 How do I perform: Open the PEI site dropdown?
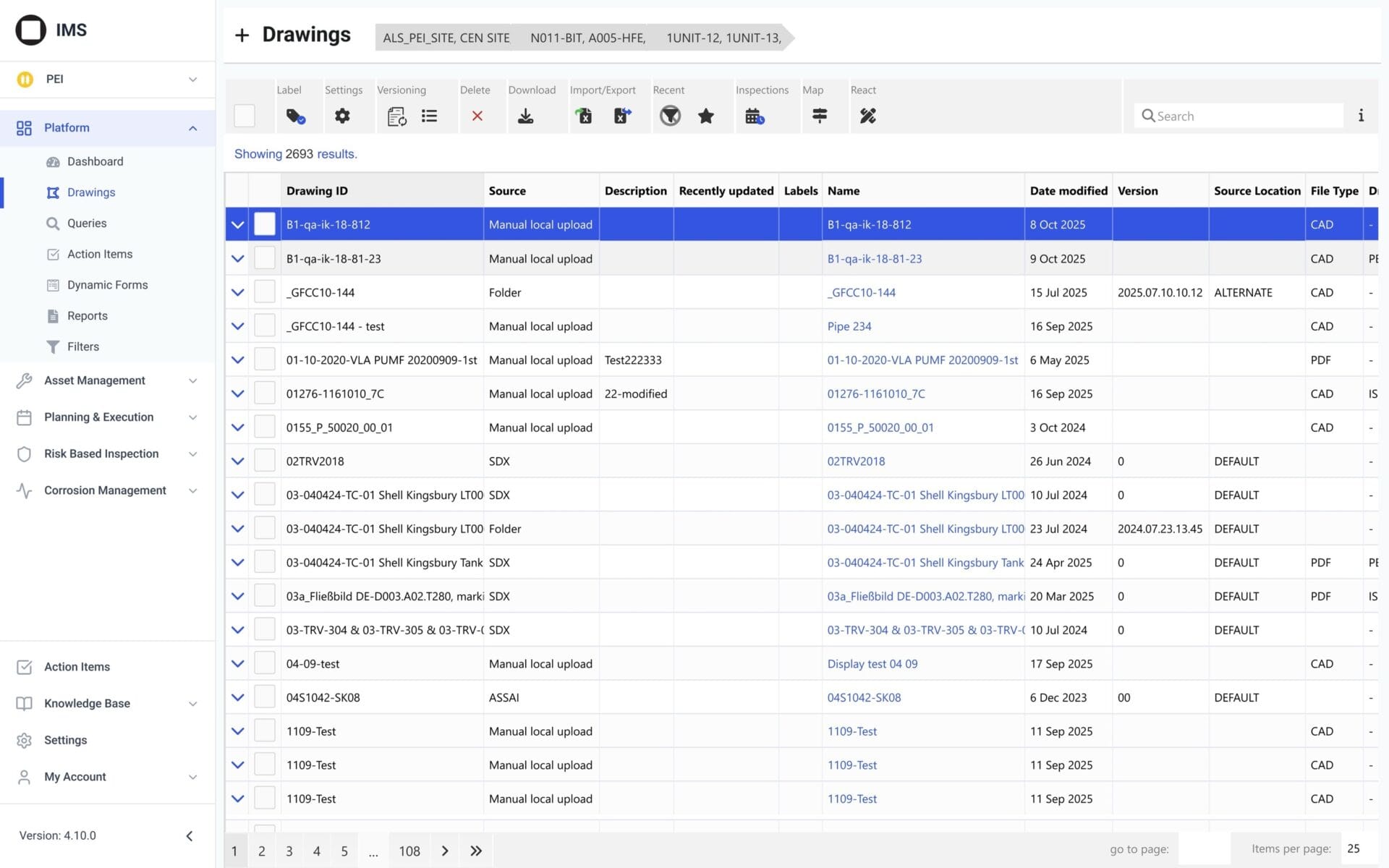pyautogui.click(x=107, y=79)
